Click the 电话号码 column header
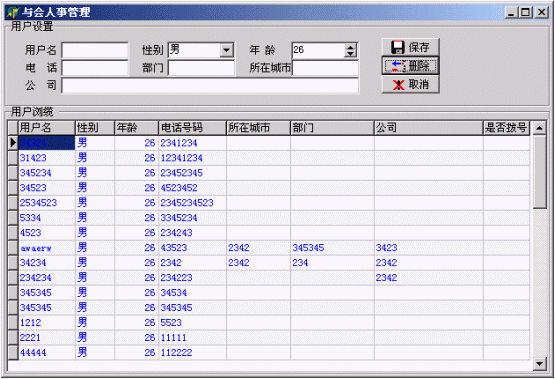 pyautogui.click(x=193, y=128)
